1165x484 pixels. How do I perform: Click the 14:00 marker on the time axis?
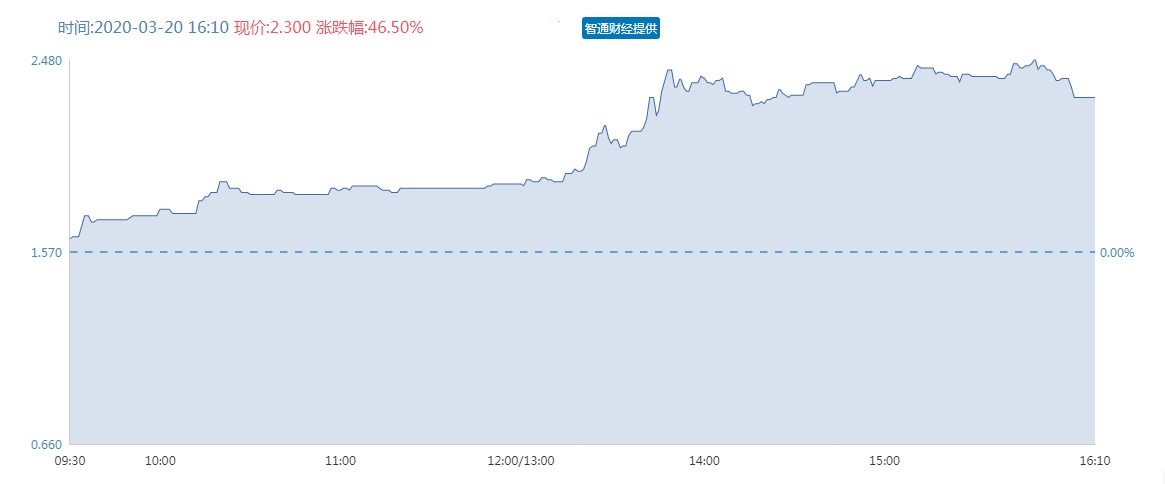point(704,462)
